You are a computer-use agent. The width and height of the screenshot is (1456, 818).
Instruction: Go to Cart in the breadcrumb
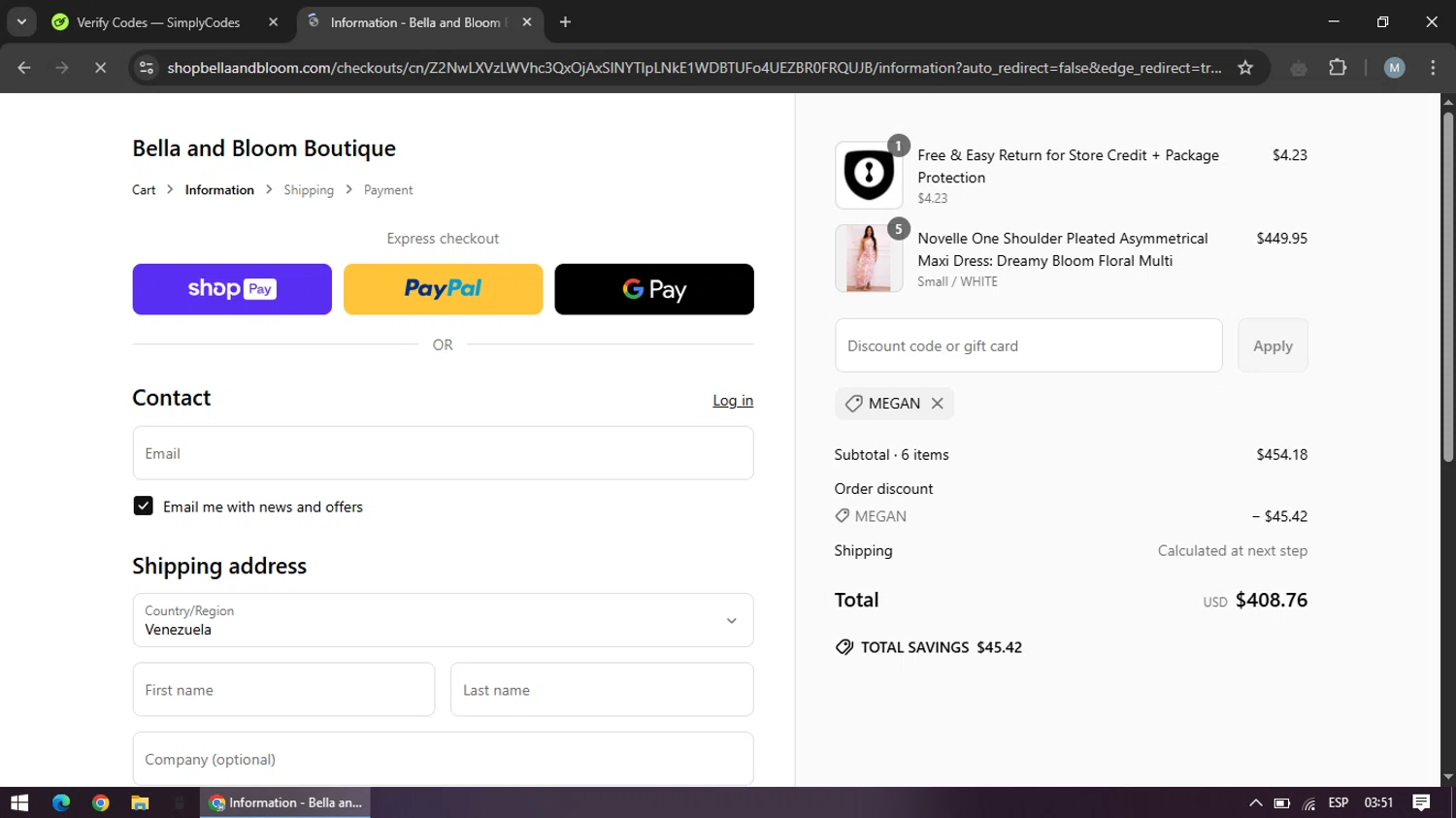(x=144, y=190)
